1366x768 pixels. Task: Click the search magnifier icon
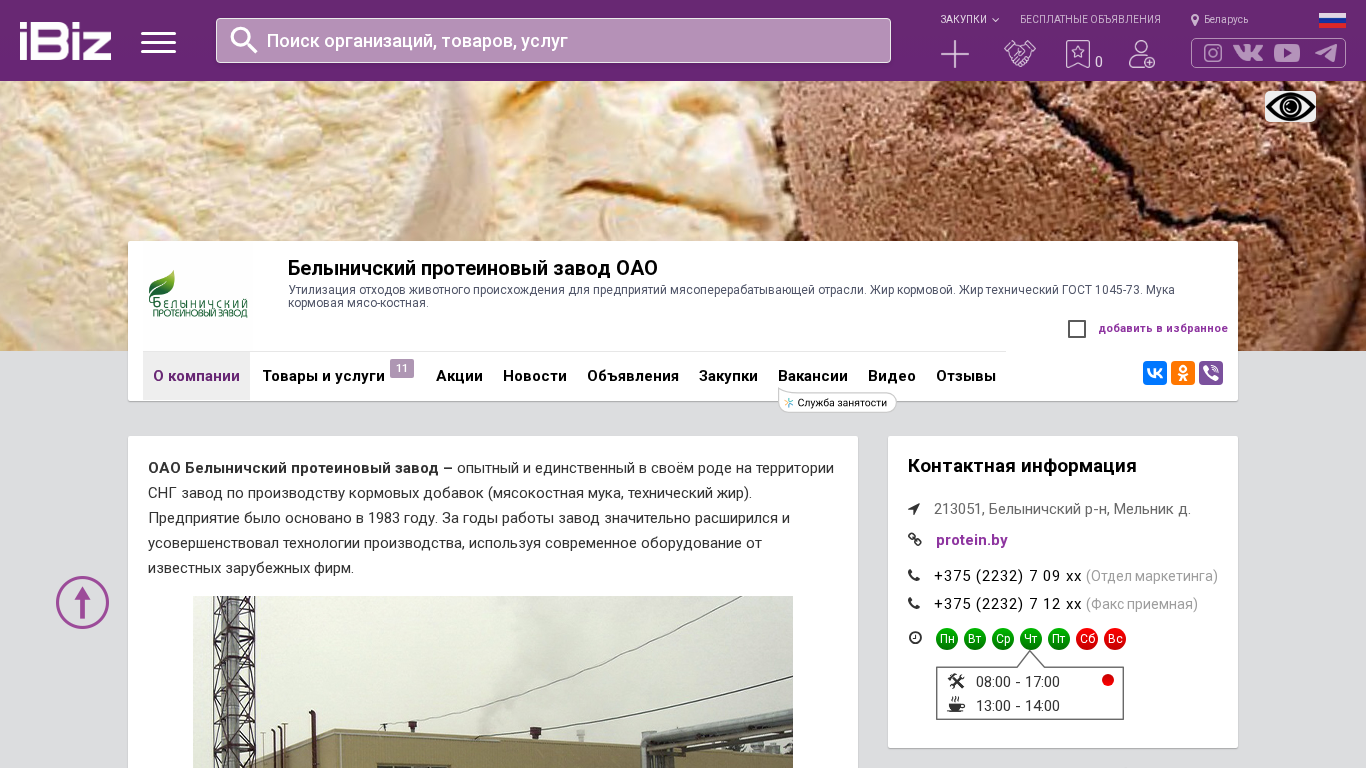[x=244, y=40]
